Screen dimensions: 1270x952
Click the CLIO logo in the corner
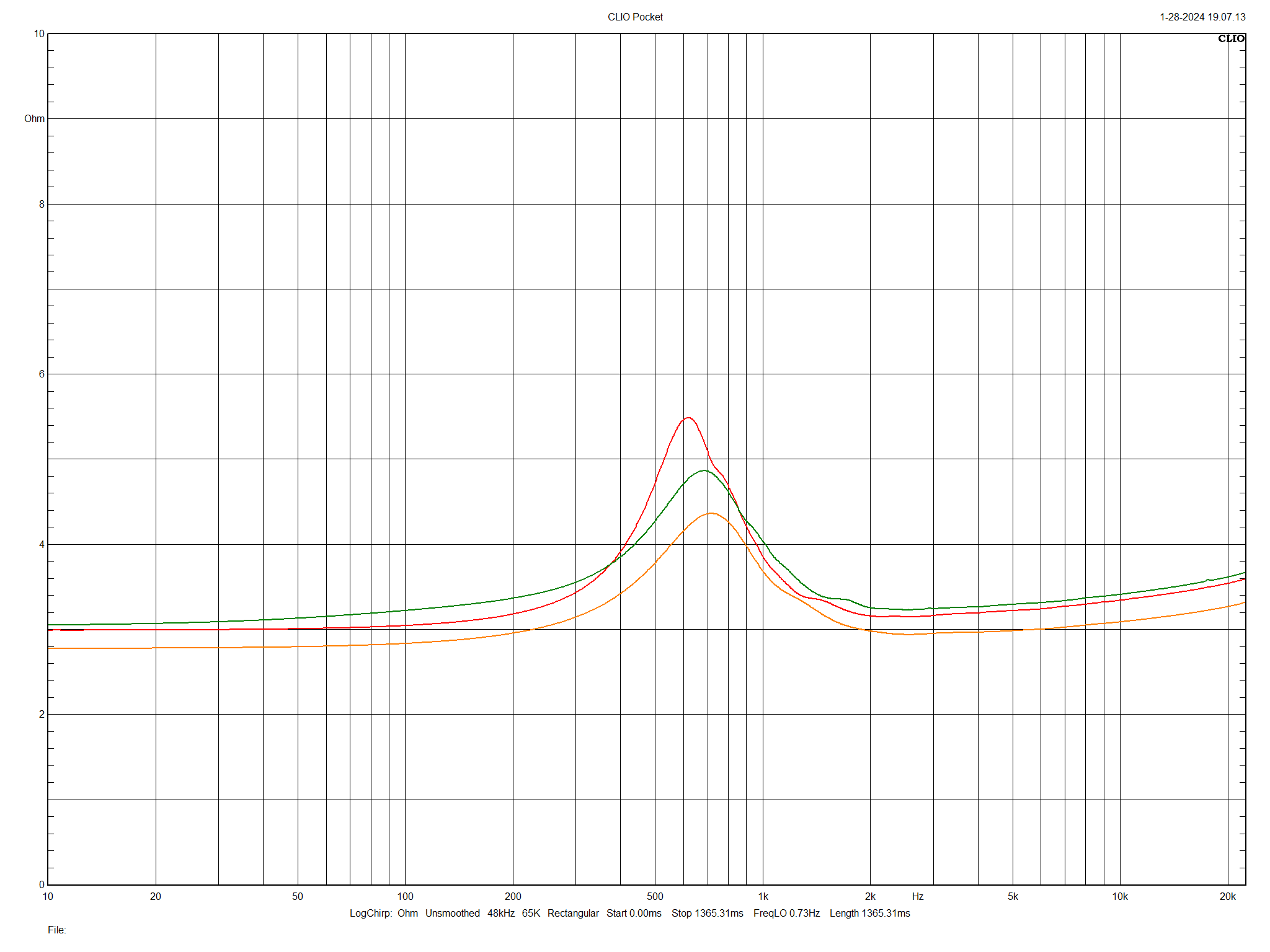click(1231, 38)
